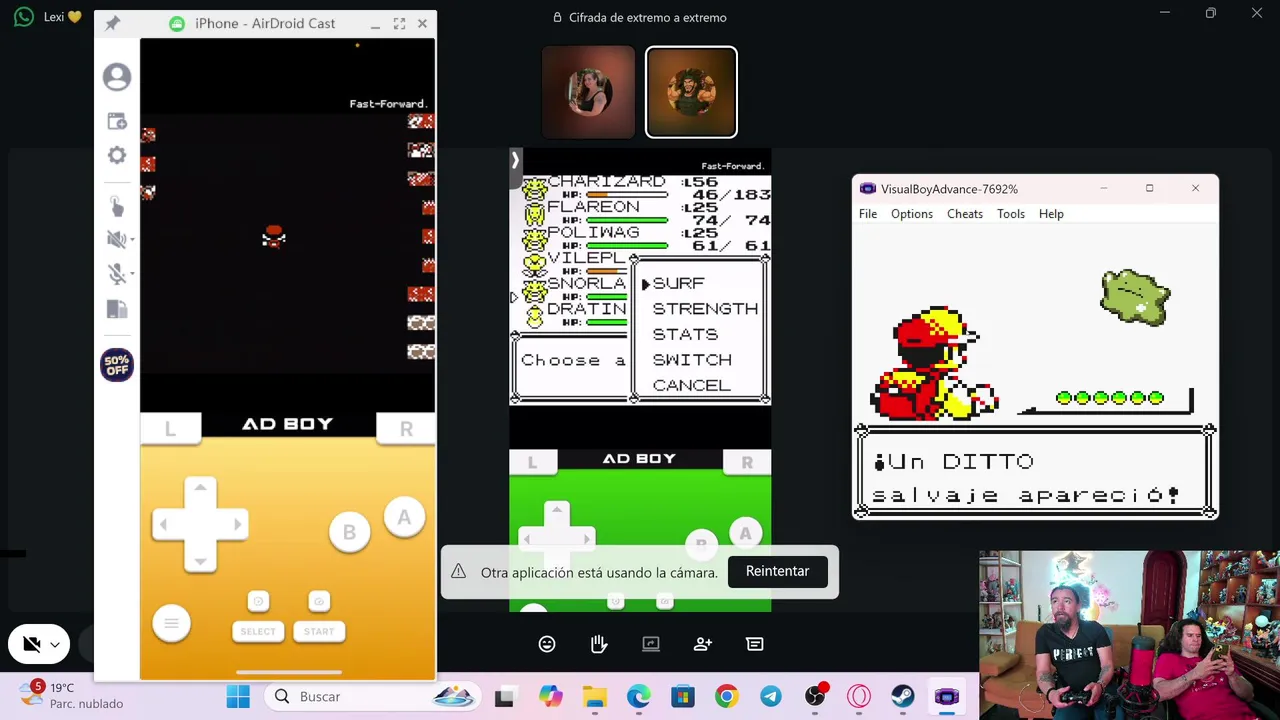Image resolution: width=1280 pixels, height=720 pixels.
Task: Add participant to the call
Action: pos(703,644)
